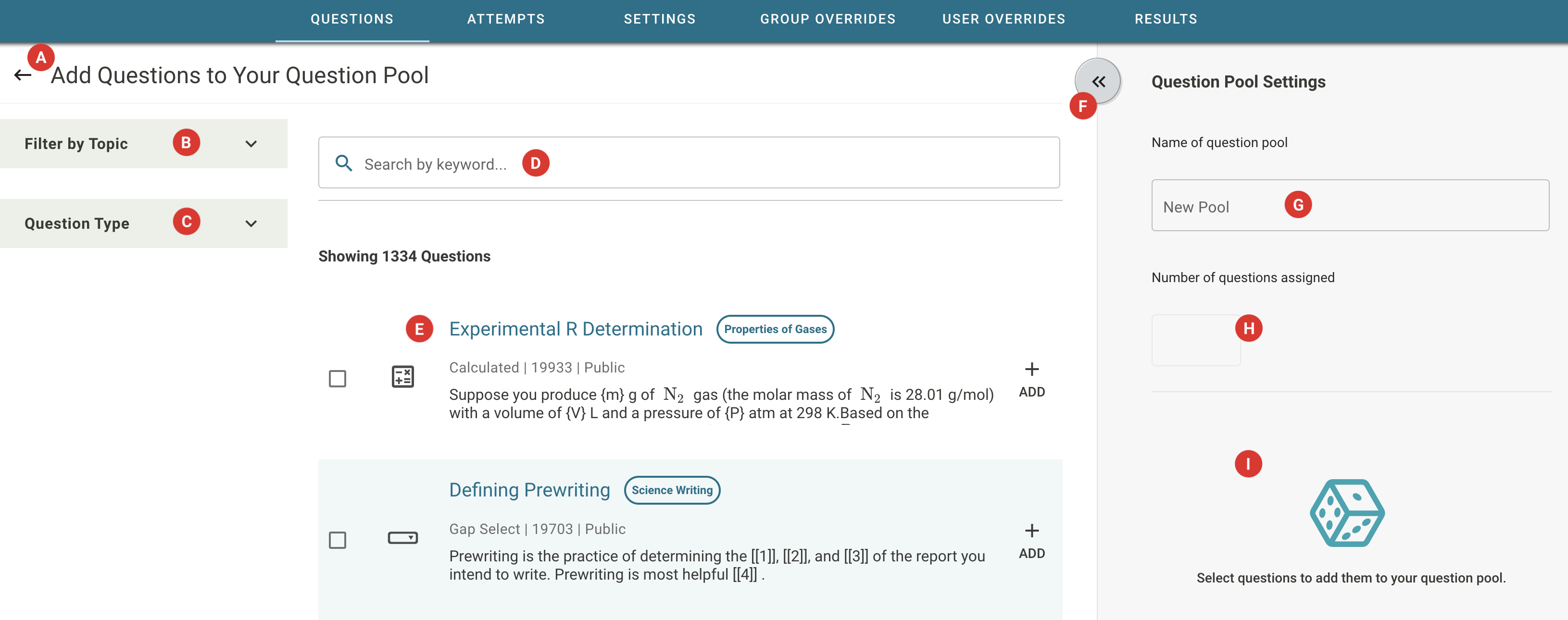Click the number of questions assigned field
Image resolution: width=1568 pixels, height=620 pixels.
1195,341
